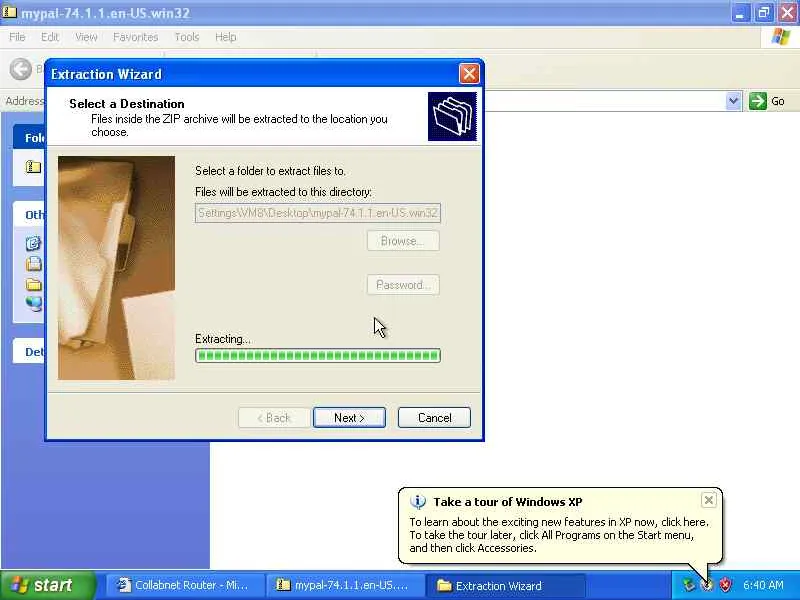Click the tour tray icon under the balloon

pyautogui.click(x=707, y=585)
